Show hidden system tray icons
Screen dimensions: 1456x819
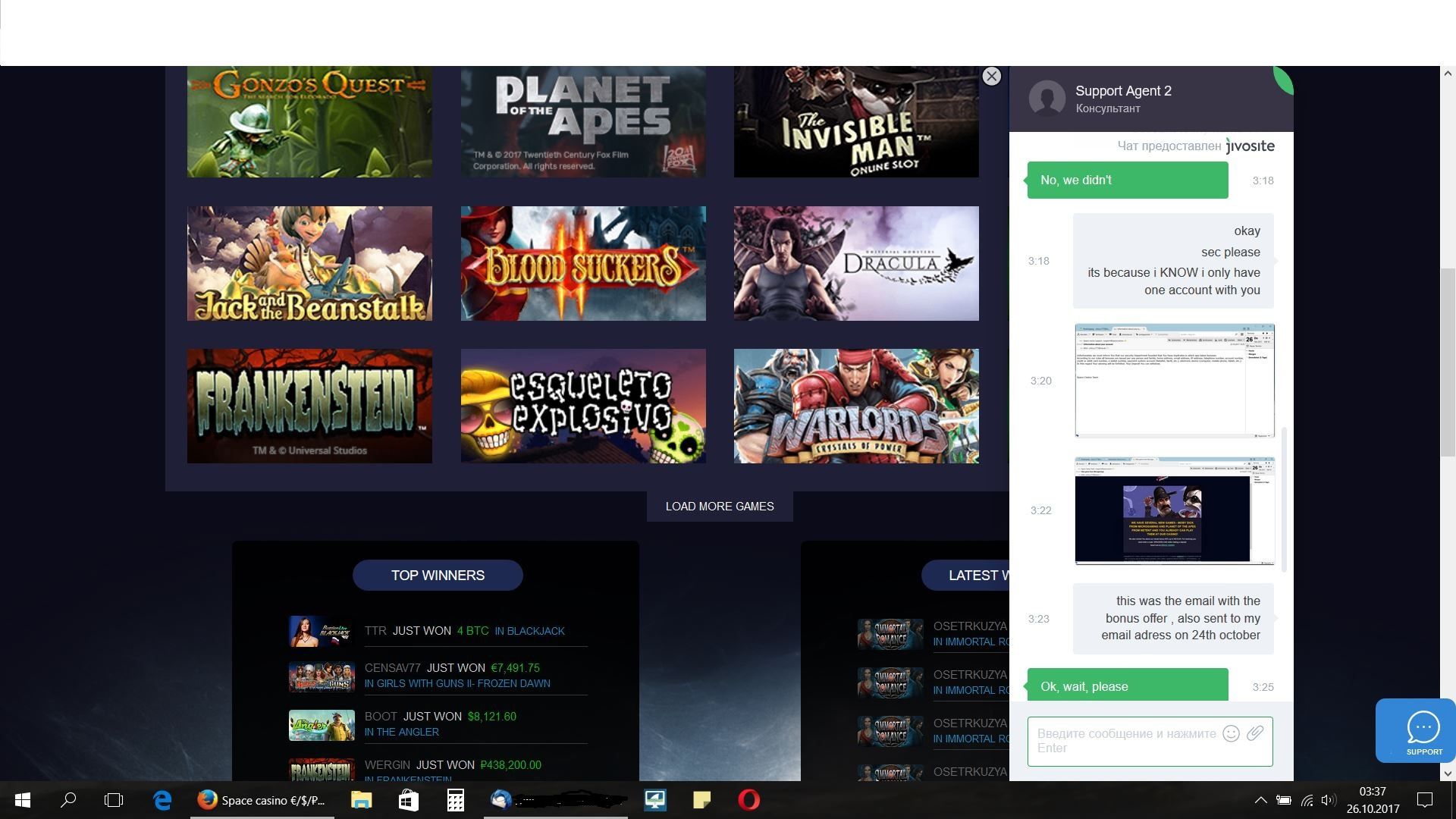tap(1260, 800)
